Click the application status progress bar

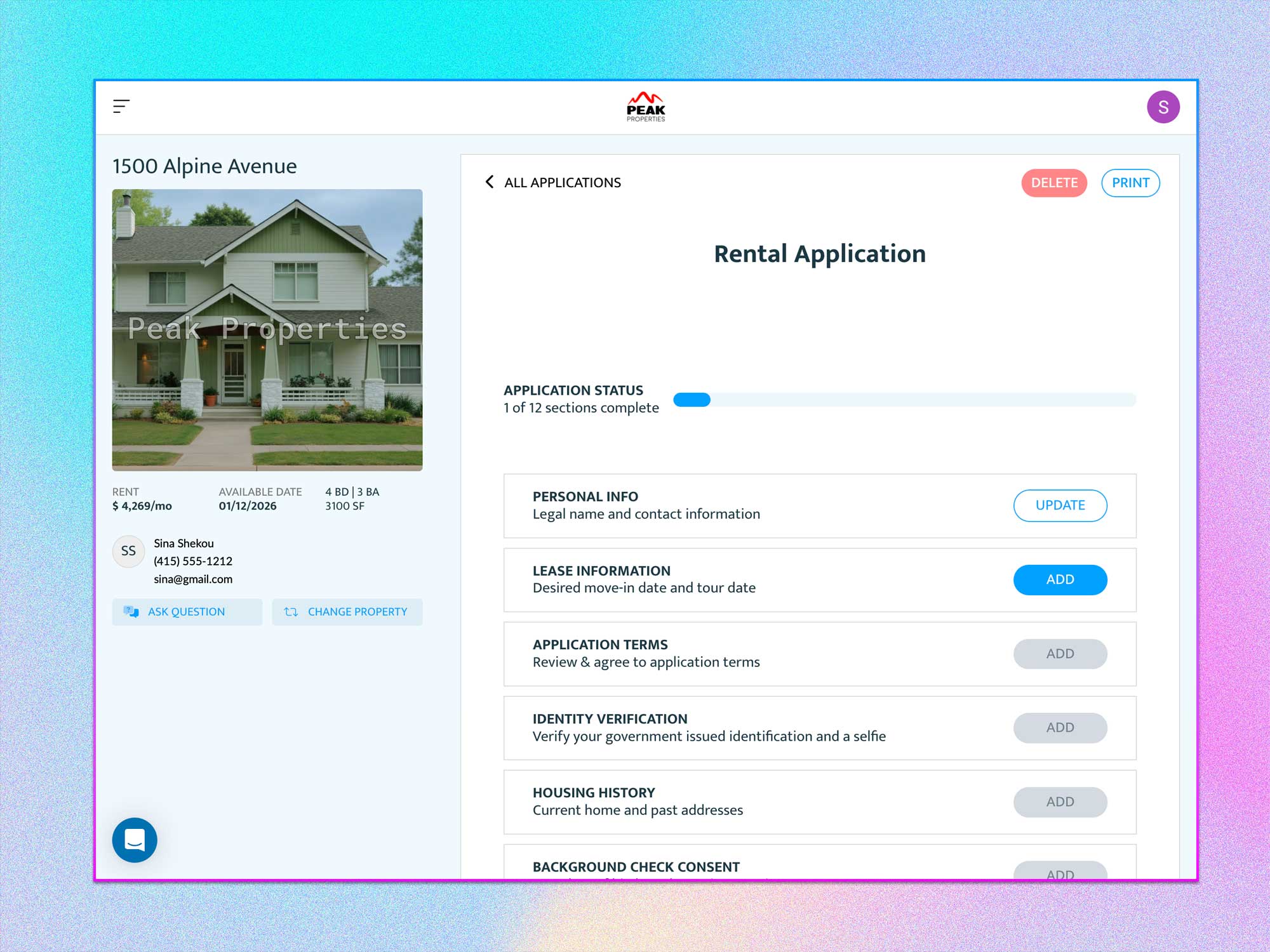click(904, 400)
